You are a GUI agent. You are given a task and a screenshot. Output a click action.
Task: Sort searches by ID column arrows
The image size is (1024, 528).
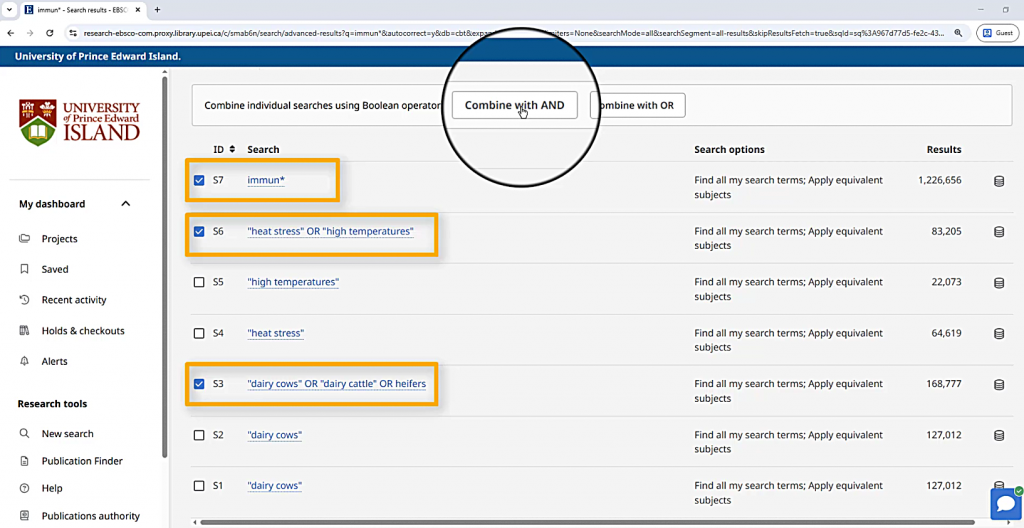tap(232, 150)
